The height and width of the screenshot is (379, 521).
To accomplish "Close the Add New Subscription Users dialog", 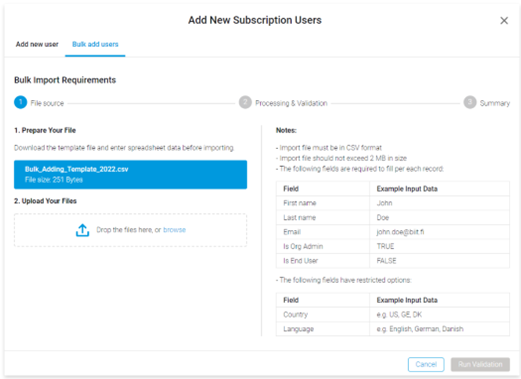I will tap(504, 21).
